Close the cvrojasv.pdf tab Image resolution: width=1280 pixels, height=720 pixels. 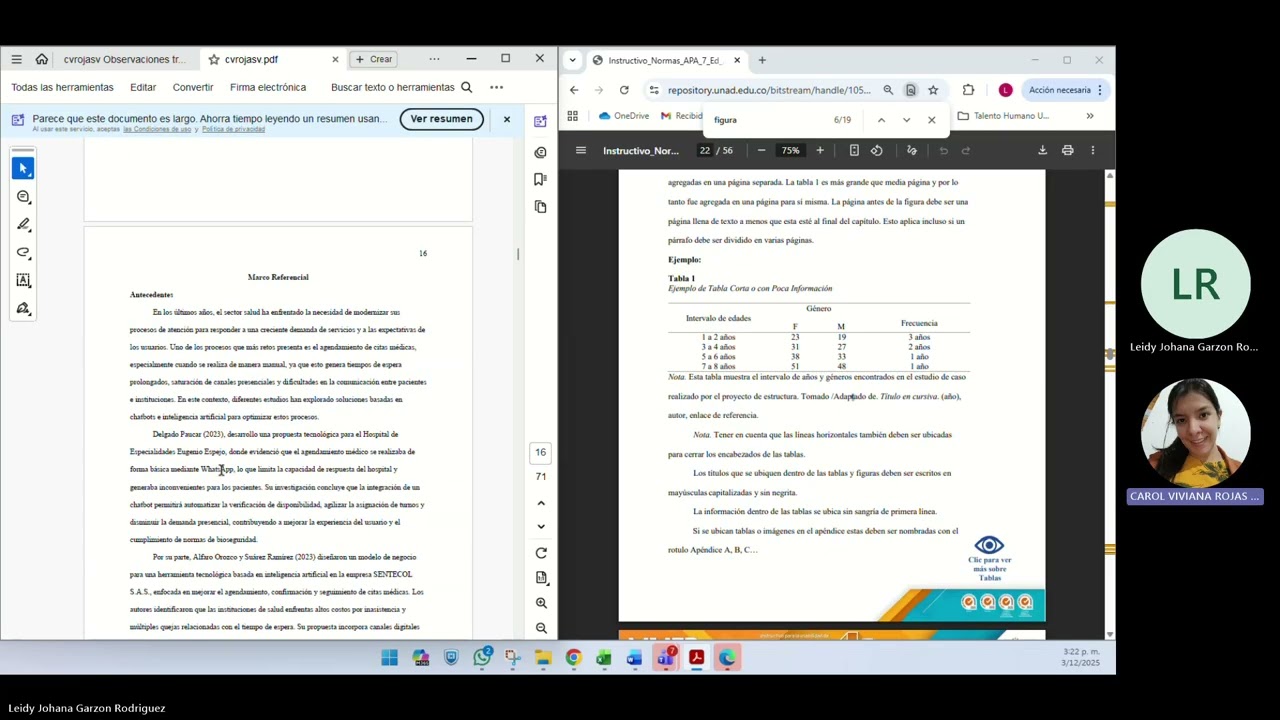(x=335, y=59)
